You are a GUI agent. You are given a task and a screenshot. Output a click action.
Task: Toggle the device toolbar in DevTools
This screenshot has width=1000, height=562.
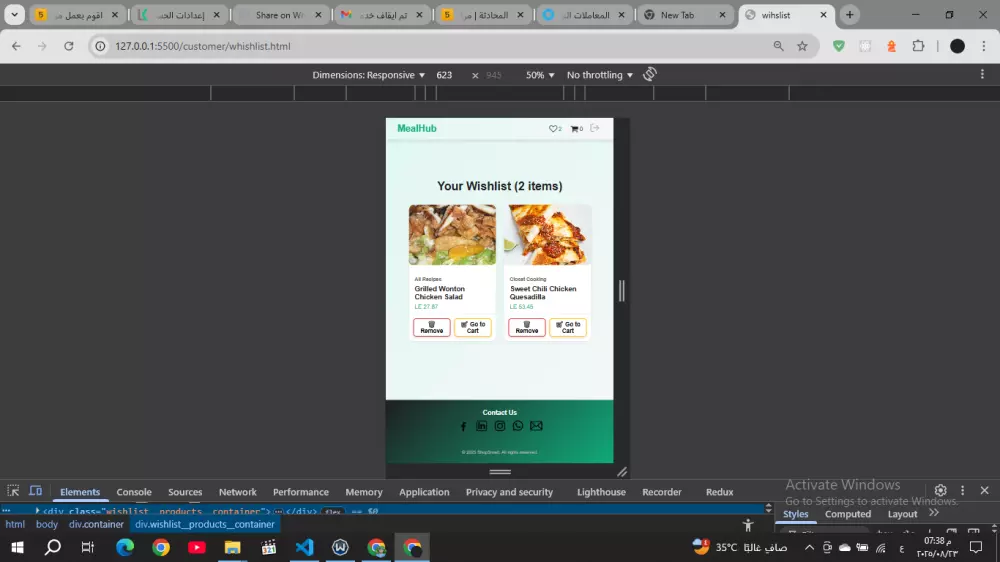click(36, 491)
